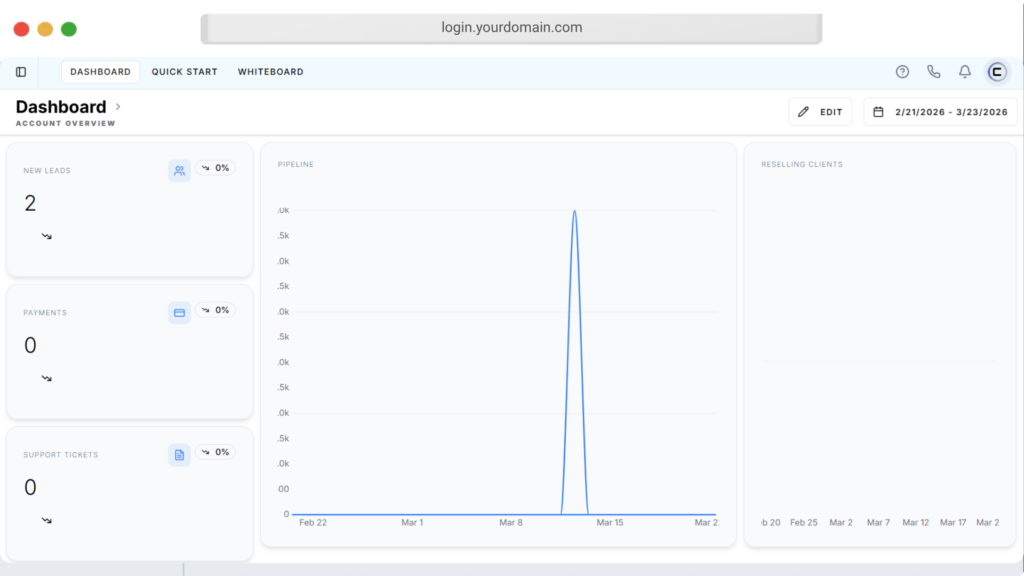Click the New Leads 0% trend badge
The image size is (1024, 576).
pos(215,168)
